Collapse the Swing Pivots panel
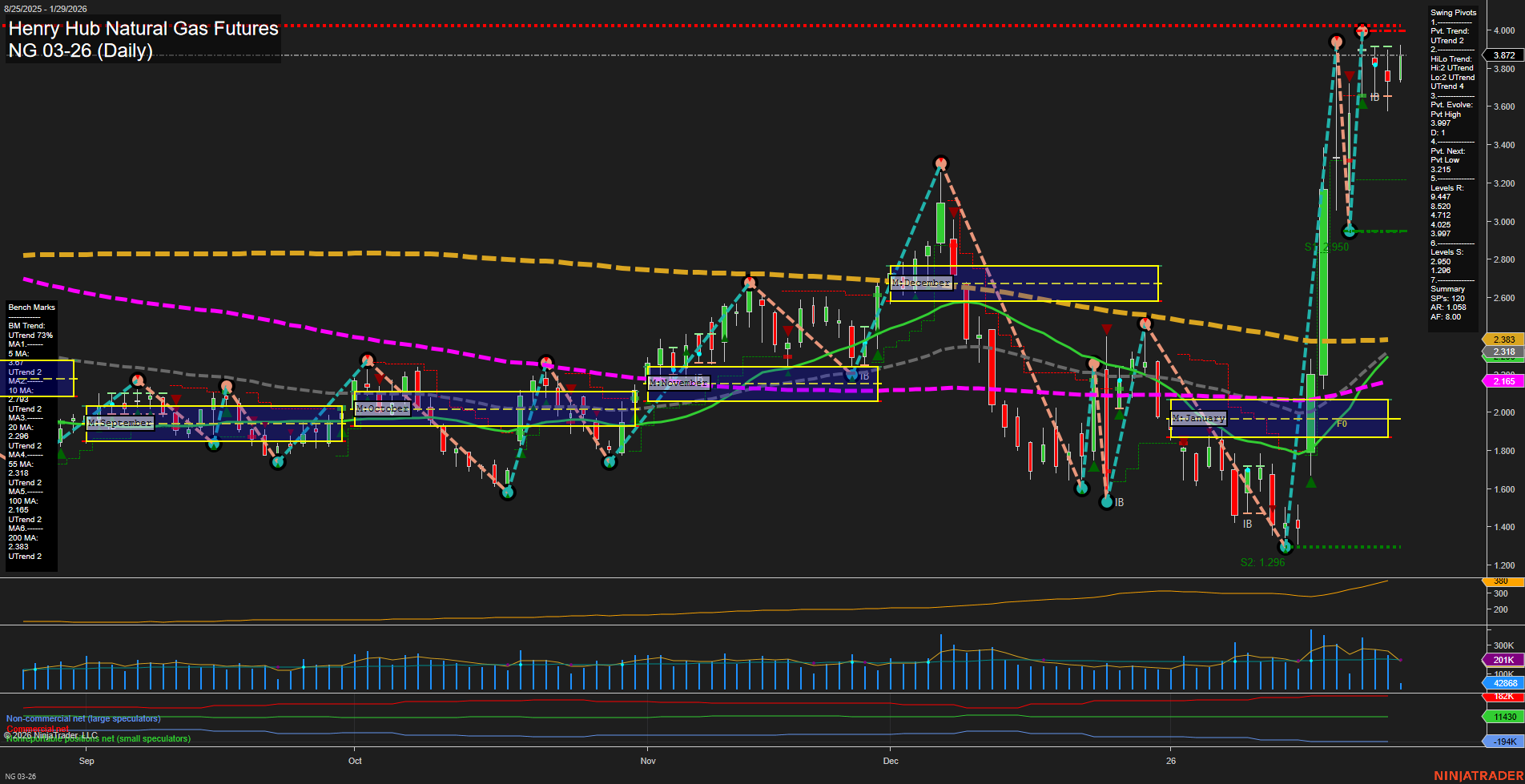The height and width of the screenshot is (784, 1525). click(x=1452, y=12)
